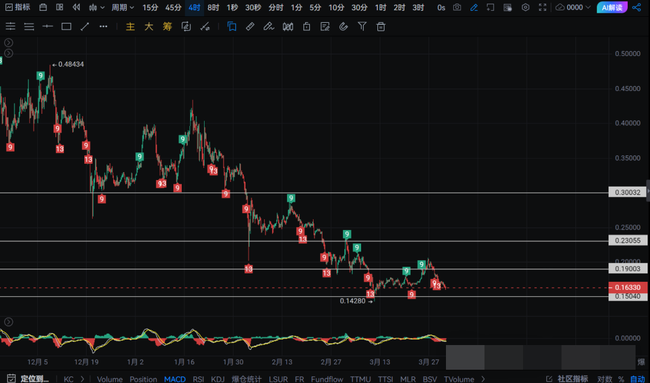650x383 pixels.
Task: Select the 30秒 timeframe
Action: coord(252,7)
